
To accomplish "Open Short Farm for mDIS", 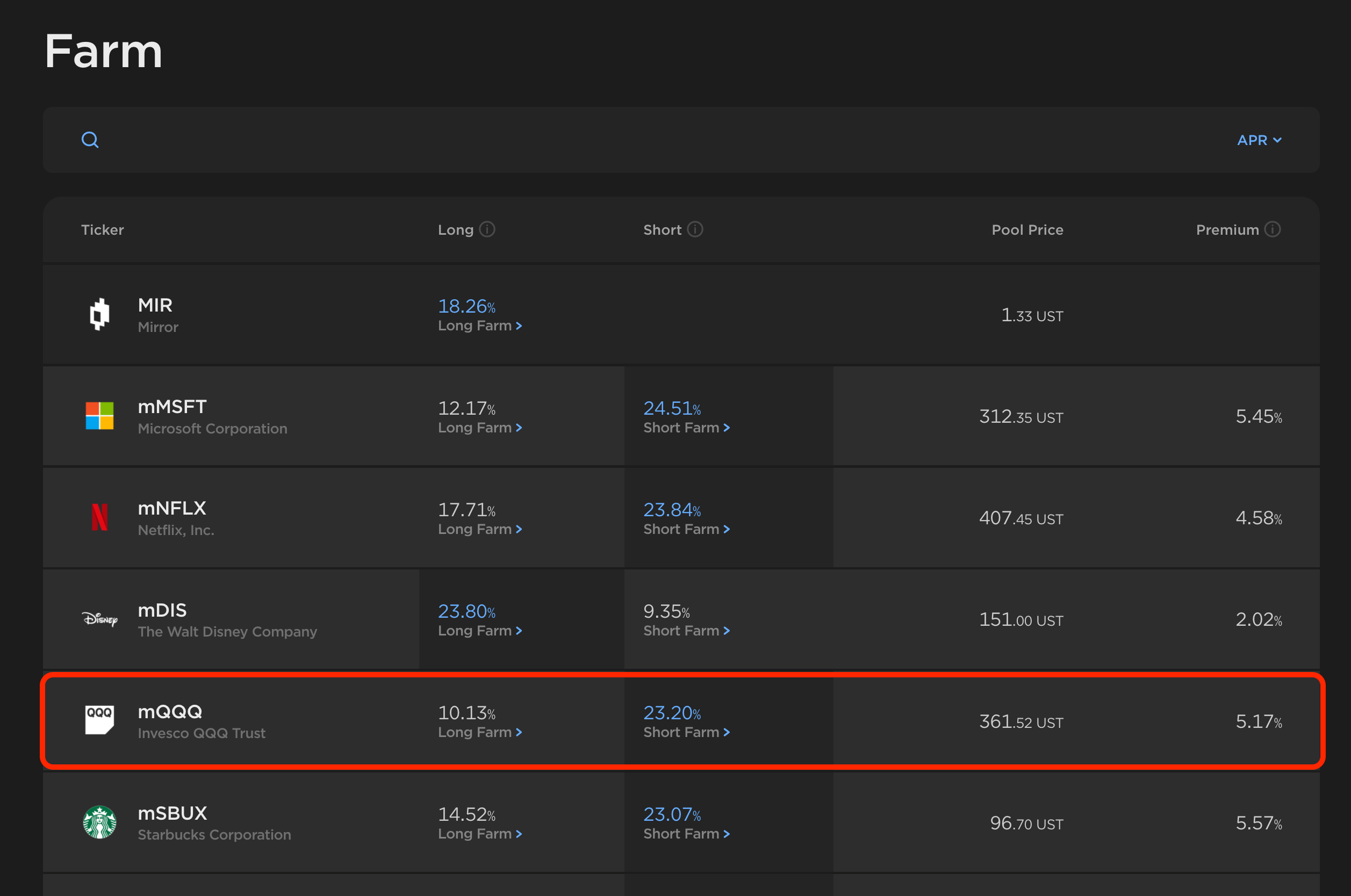I will coord(686,631).
